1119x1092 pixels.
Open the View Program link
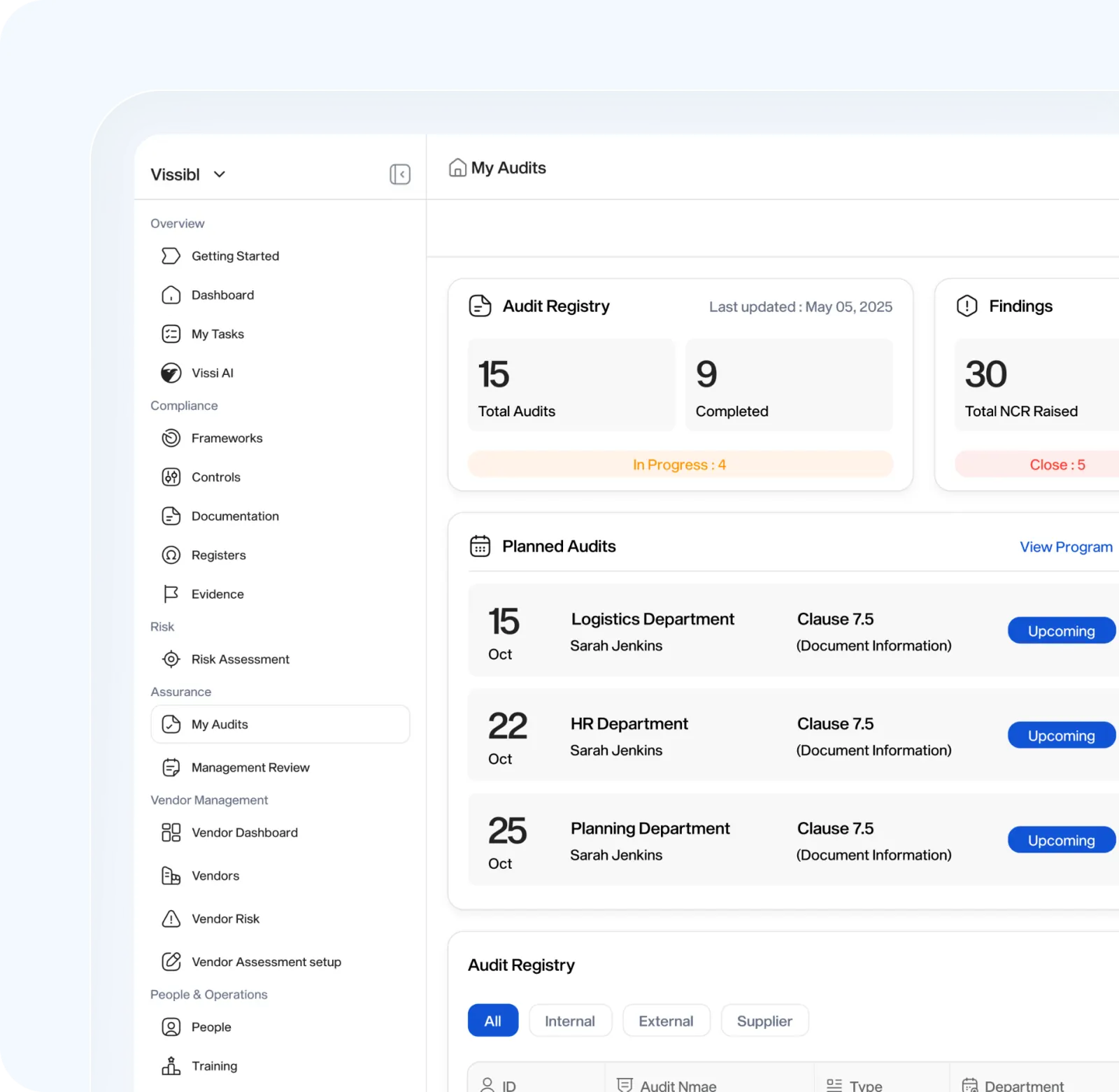1066,547
